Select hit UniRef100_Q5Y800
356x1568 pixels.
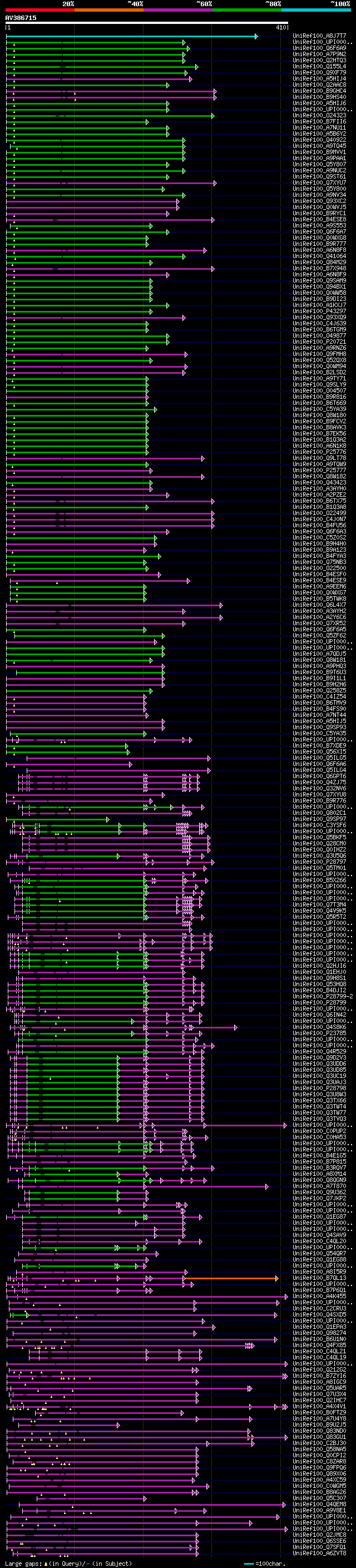[x=319, y=189]
